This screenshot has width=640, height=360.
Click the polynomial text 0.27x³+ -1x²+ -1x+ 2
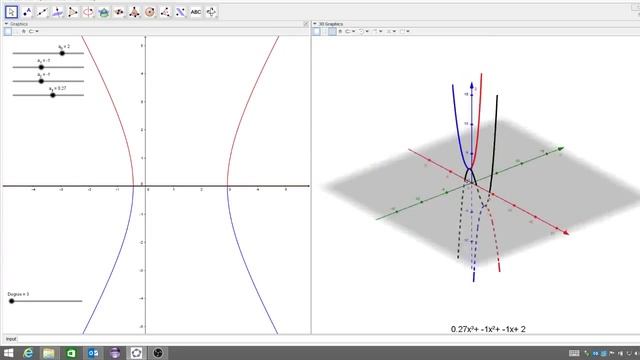tap(488, 329)
